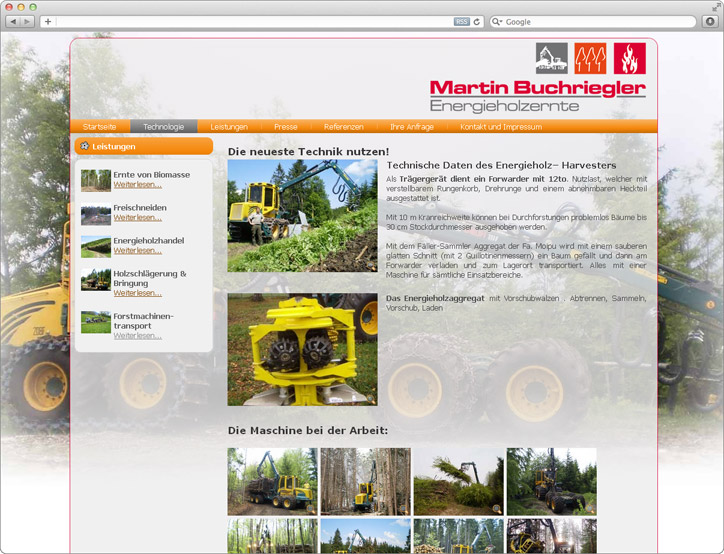Open the Forstmachinentransport thumbnail
The height and width of the screenshot is (554, 724).
[96, 322]
